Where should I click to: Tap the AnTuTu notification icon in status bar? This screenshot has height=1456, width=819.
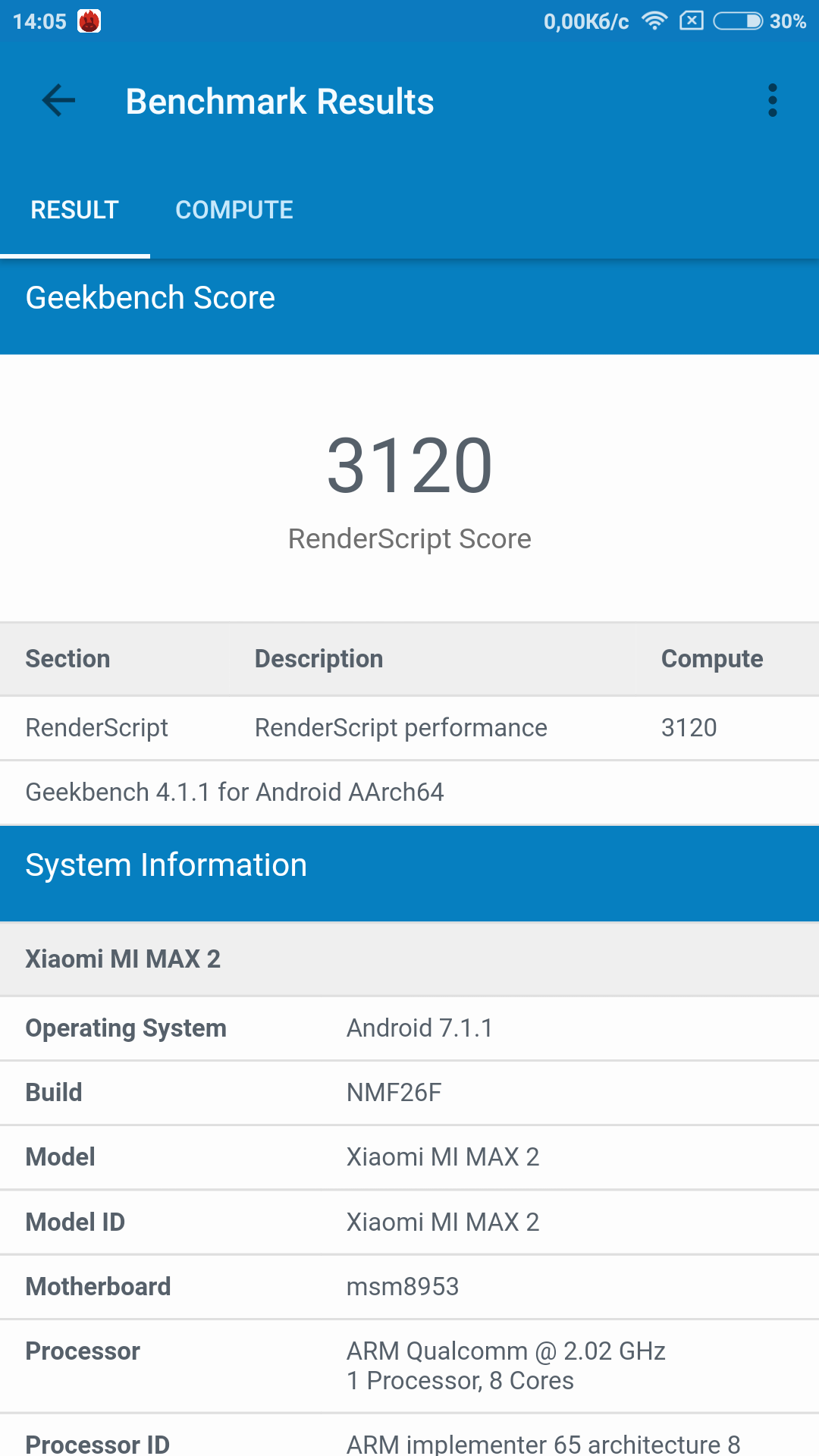[89, 21]
